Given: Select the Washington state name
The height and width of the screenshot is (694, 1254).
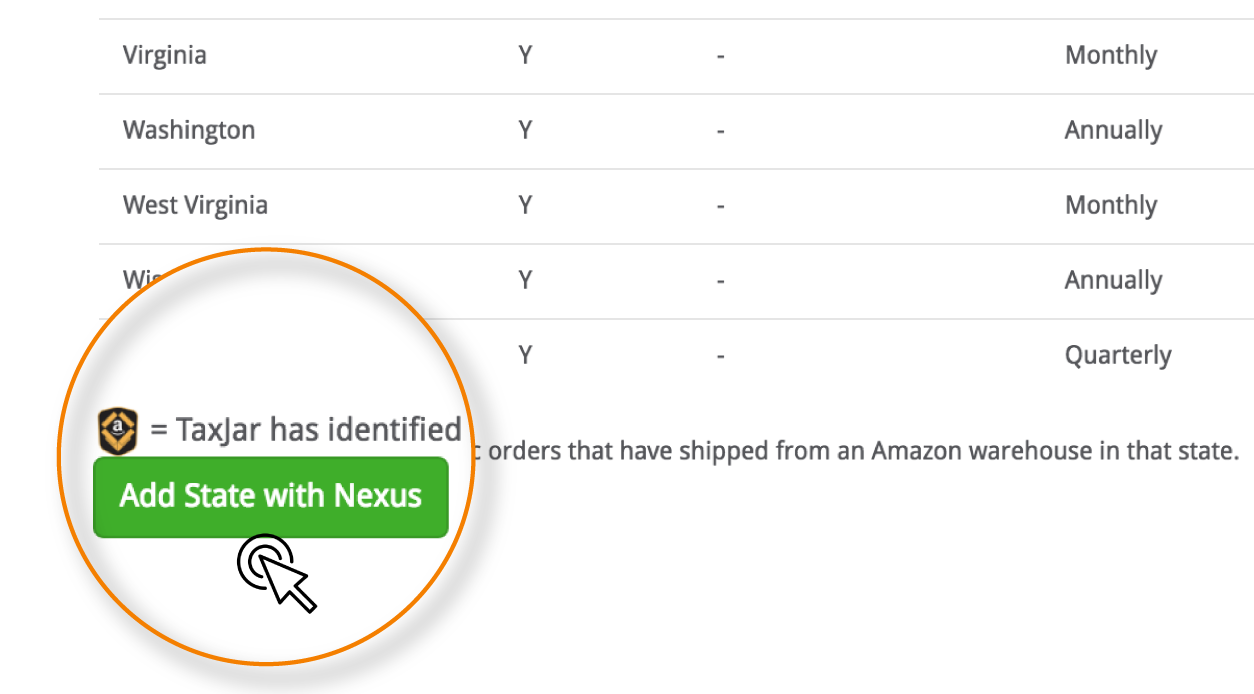Looking at the screenshot, I should pyautogui.click(x=189, y=130).
